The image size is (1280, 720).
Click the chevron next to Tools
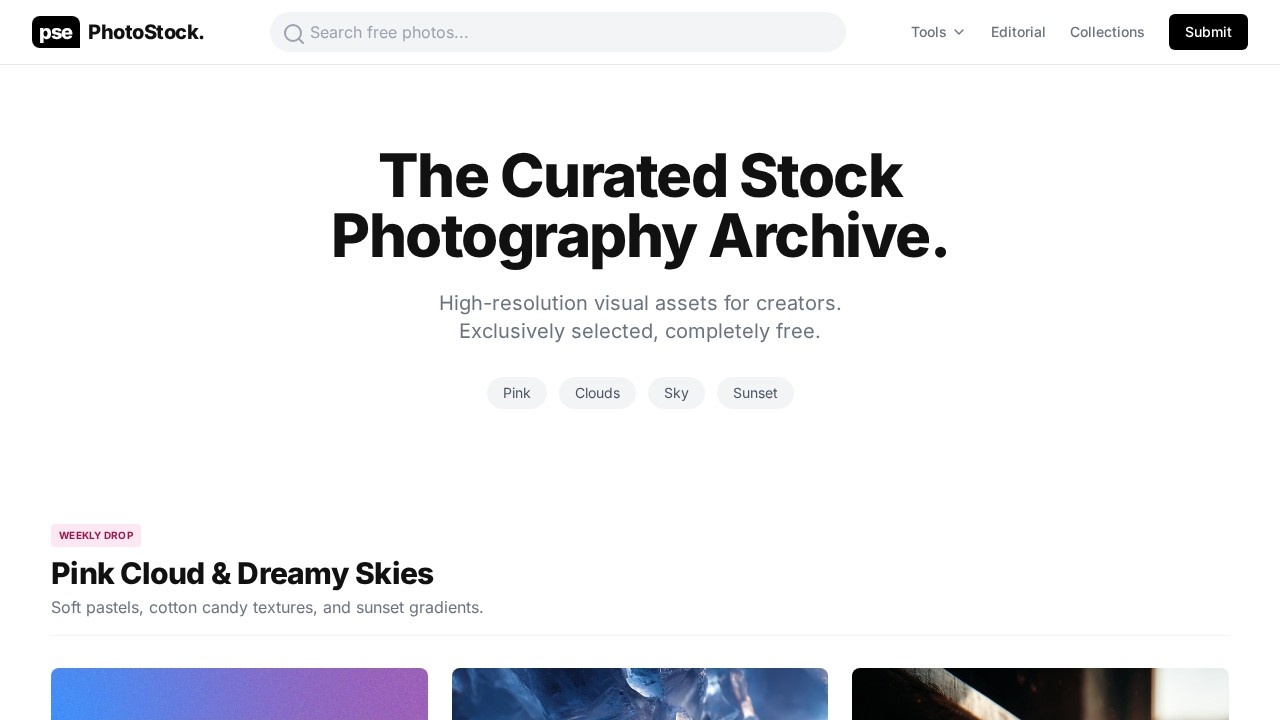coord(959,32)
